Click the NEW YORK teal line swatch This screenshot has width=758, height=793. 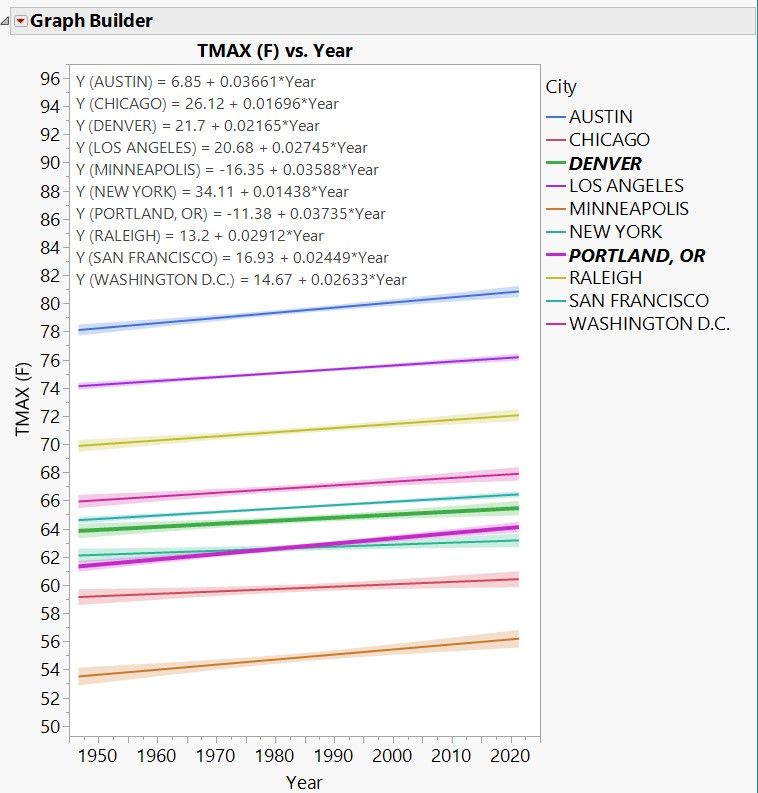(555, 232)
